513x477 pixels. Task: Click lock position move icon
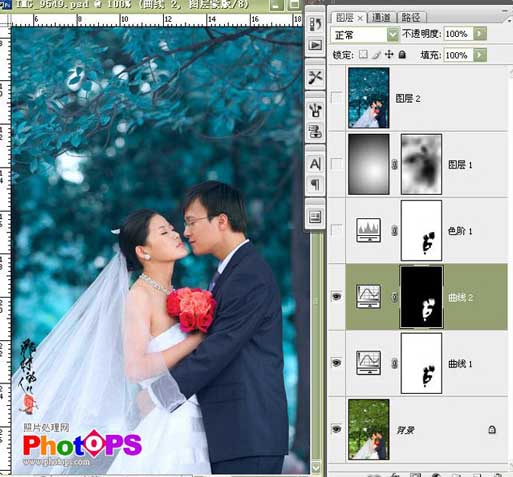[x=389, y=55]
